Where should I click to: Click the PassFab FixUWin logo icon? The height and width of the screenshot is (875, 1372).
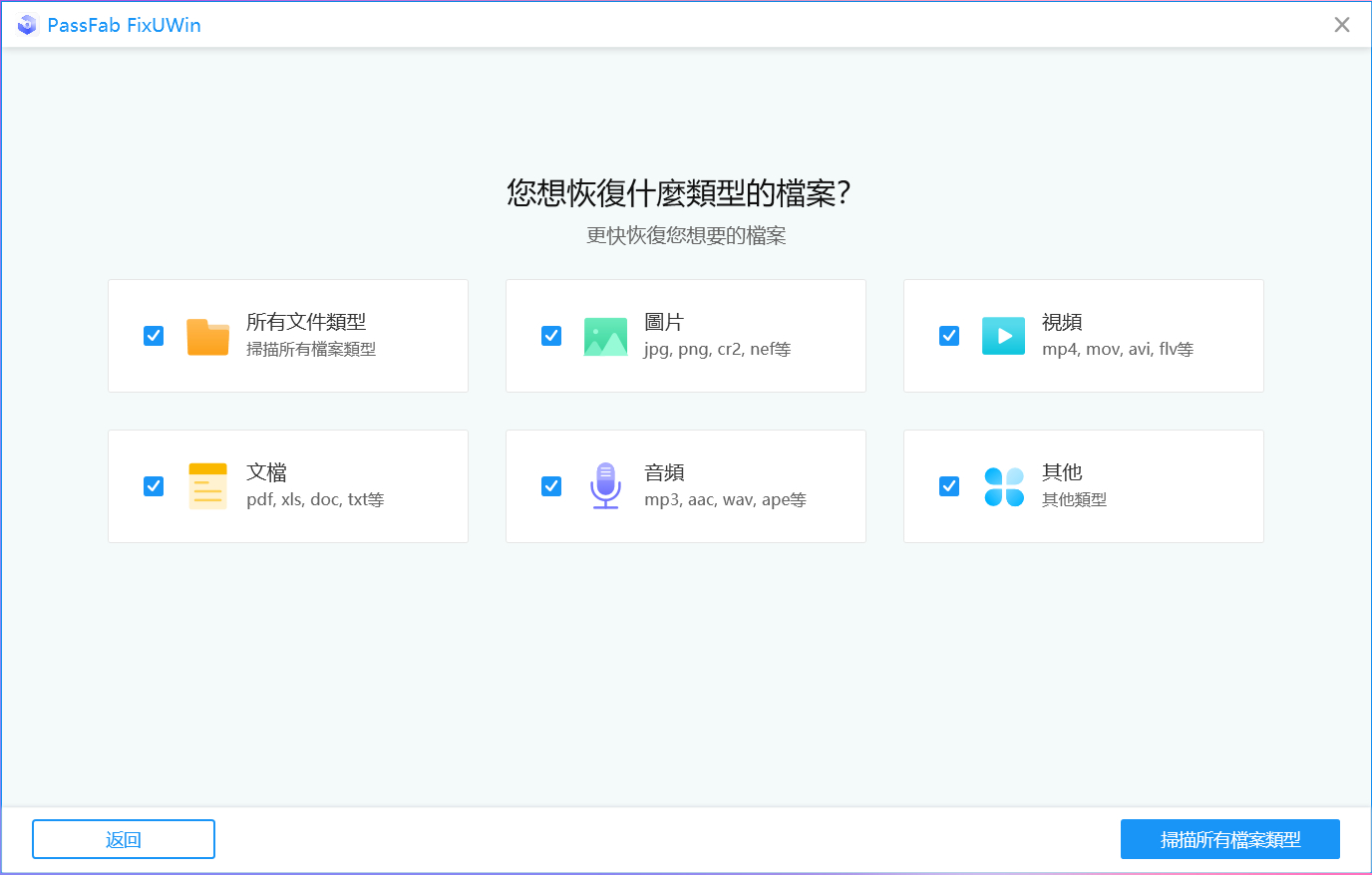tap(26, 24)
